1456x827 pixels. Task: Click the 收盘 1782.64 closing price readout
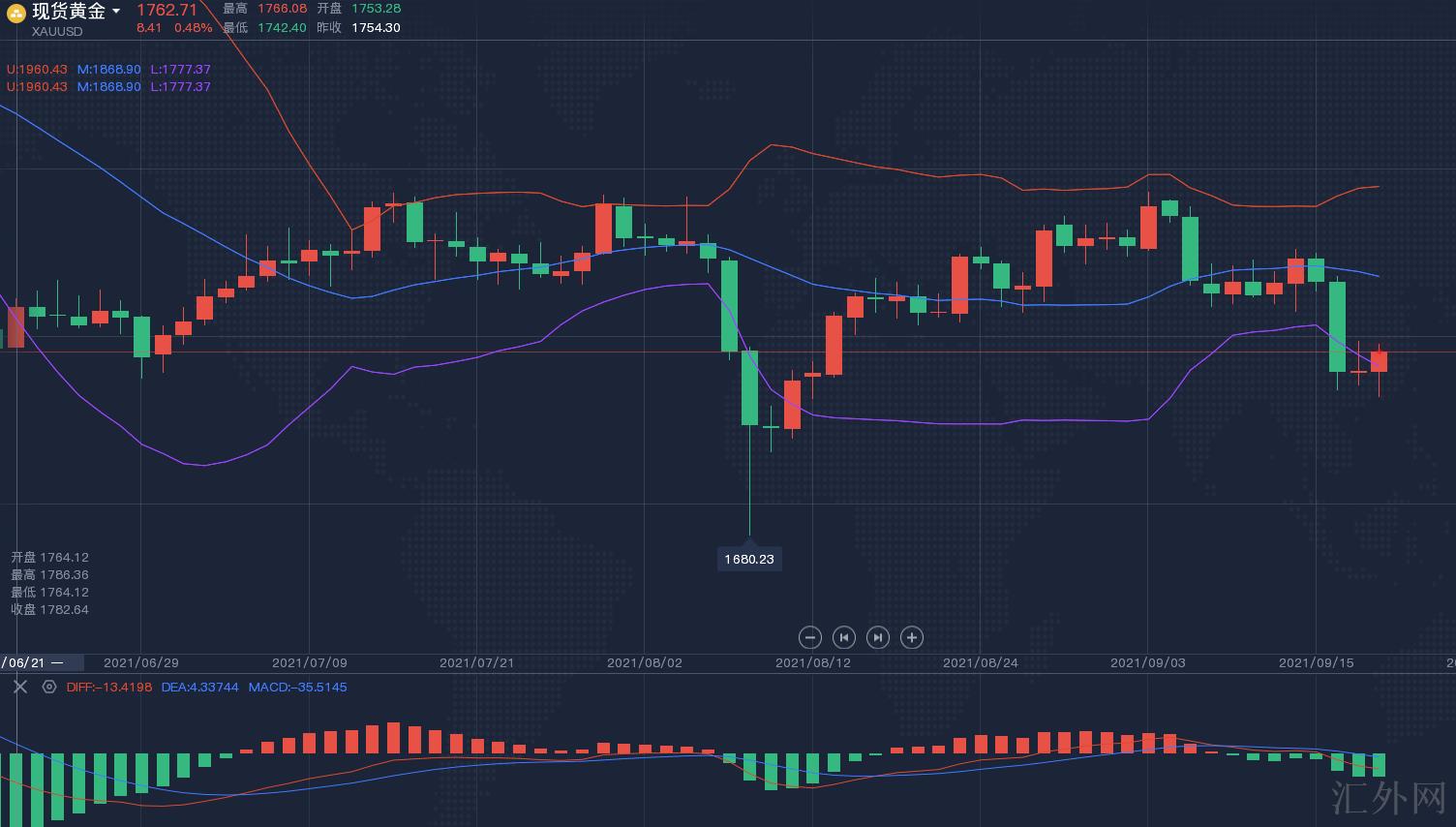50,609
